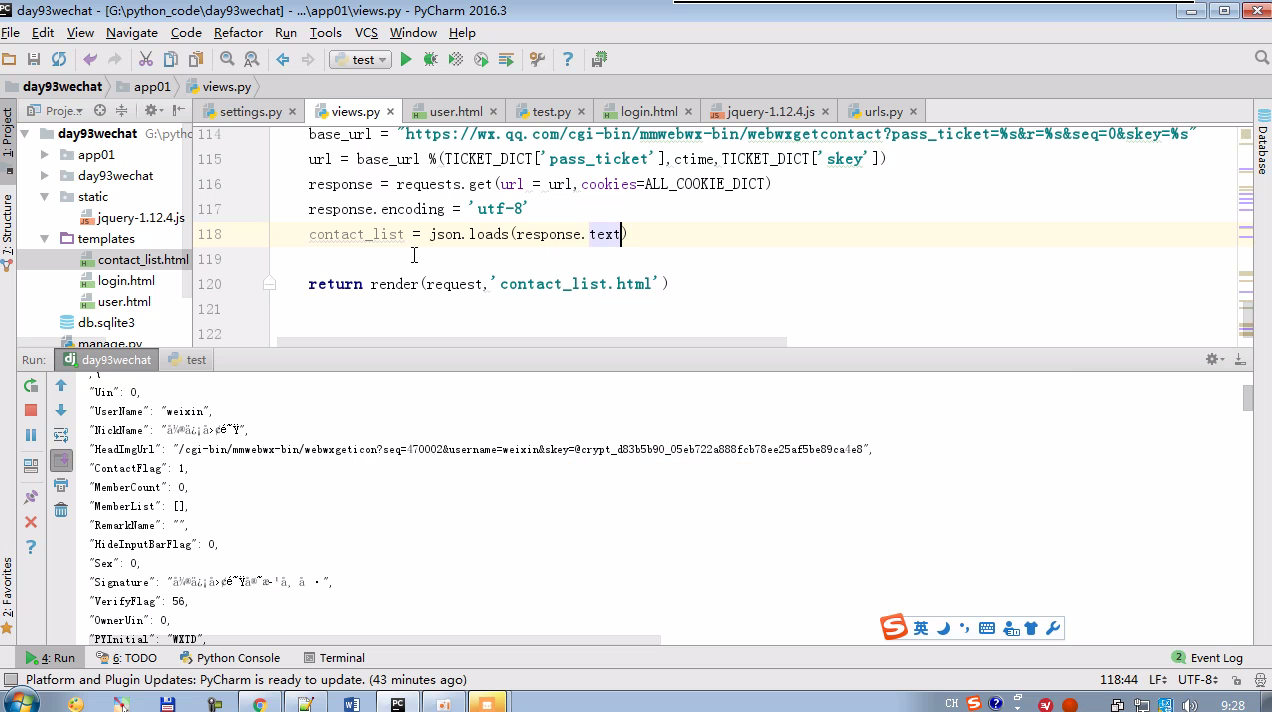
Task: Clear console output using trash icon
Action: pos(61,510)
